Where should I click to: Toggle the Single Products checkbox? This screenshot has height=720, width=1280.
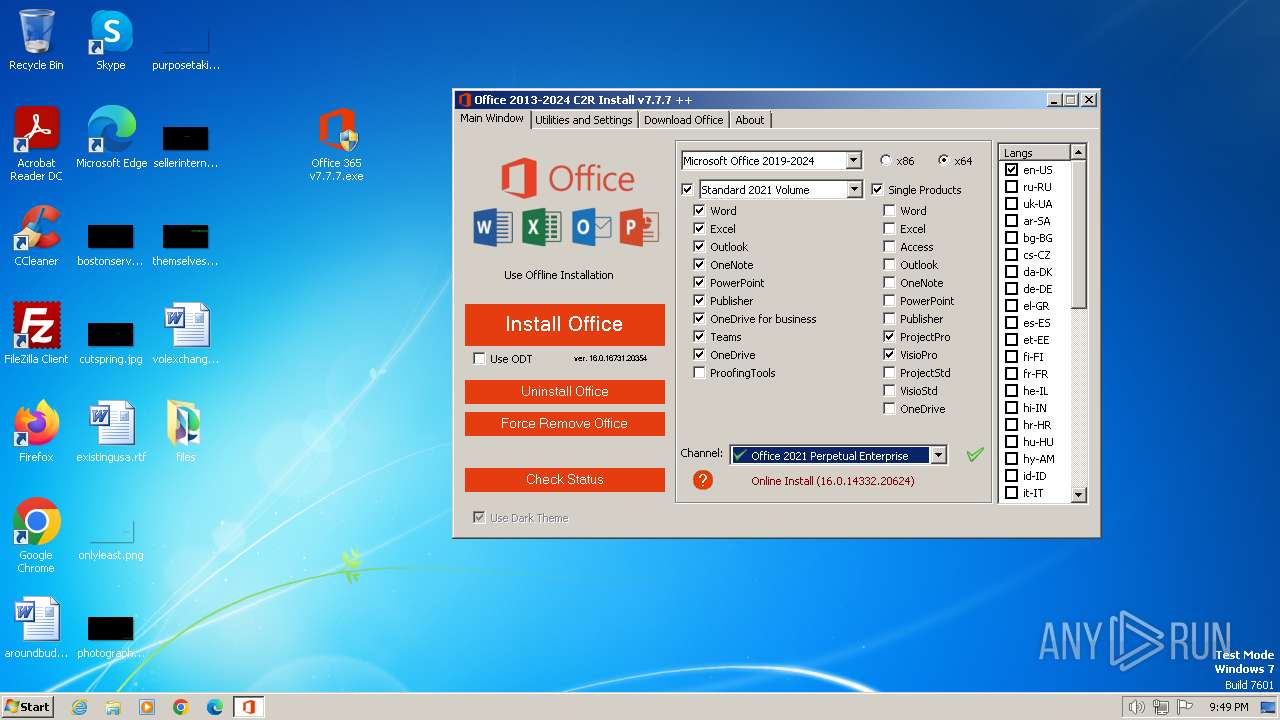(877, 189)
